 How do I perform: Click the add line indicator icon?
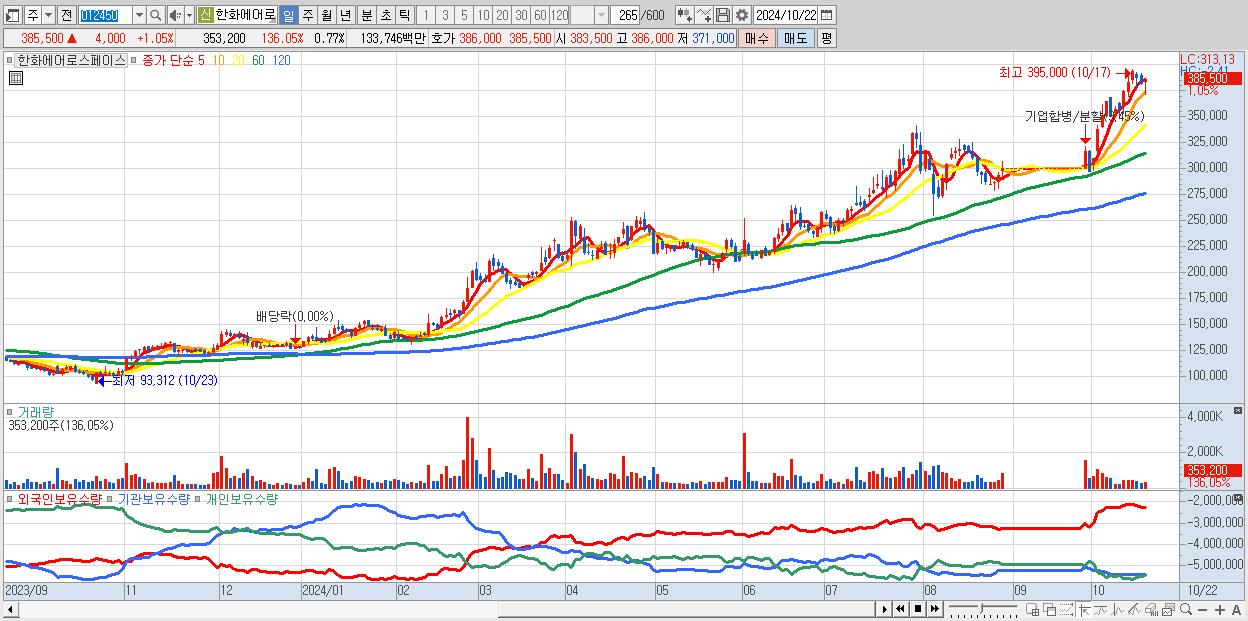click(x=704, y=15)
